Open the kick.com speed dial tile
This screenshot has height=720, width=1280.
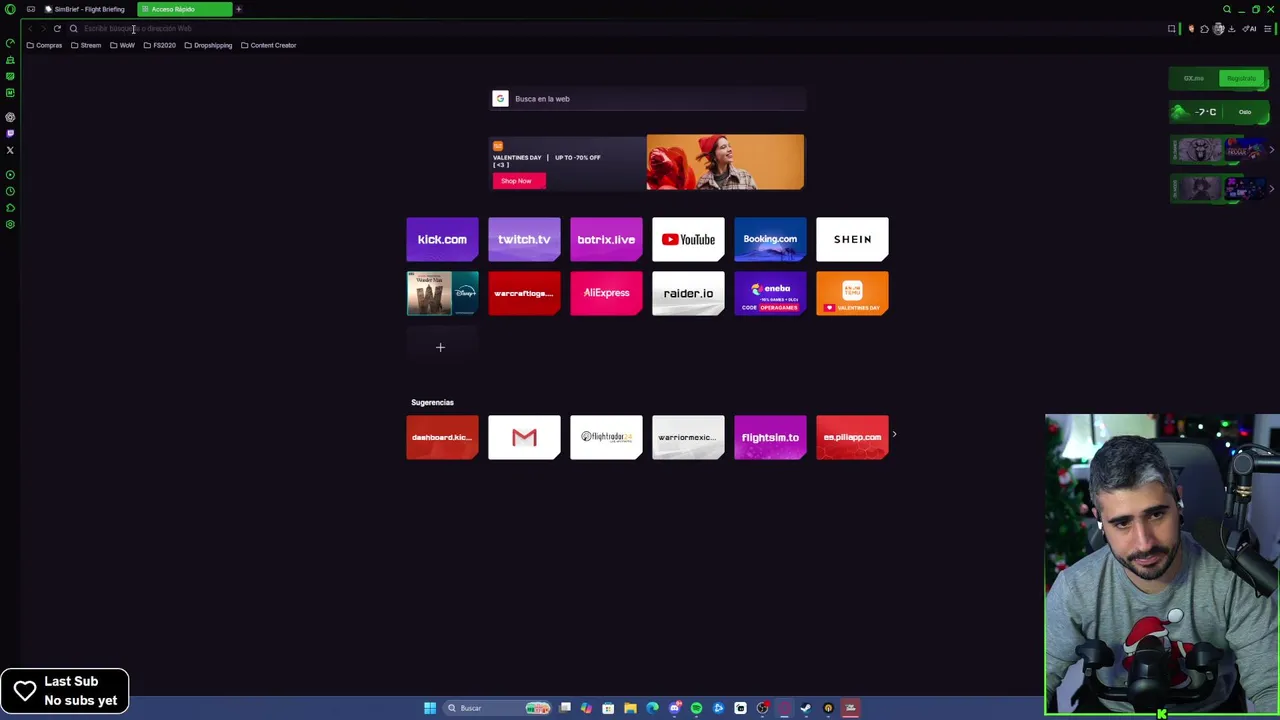442,239
